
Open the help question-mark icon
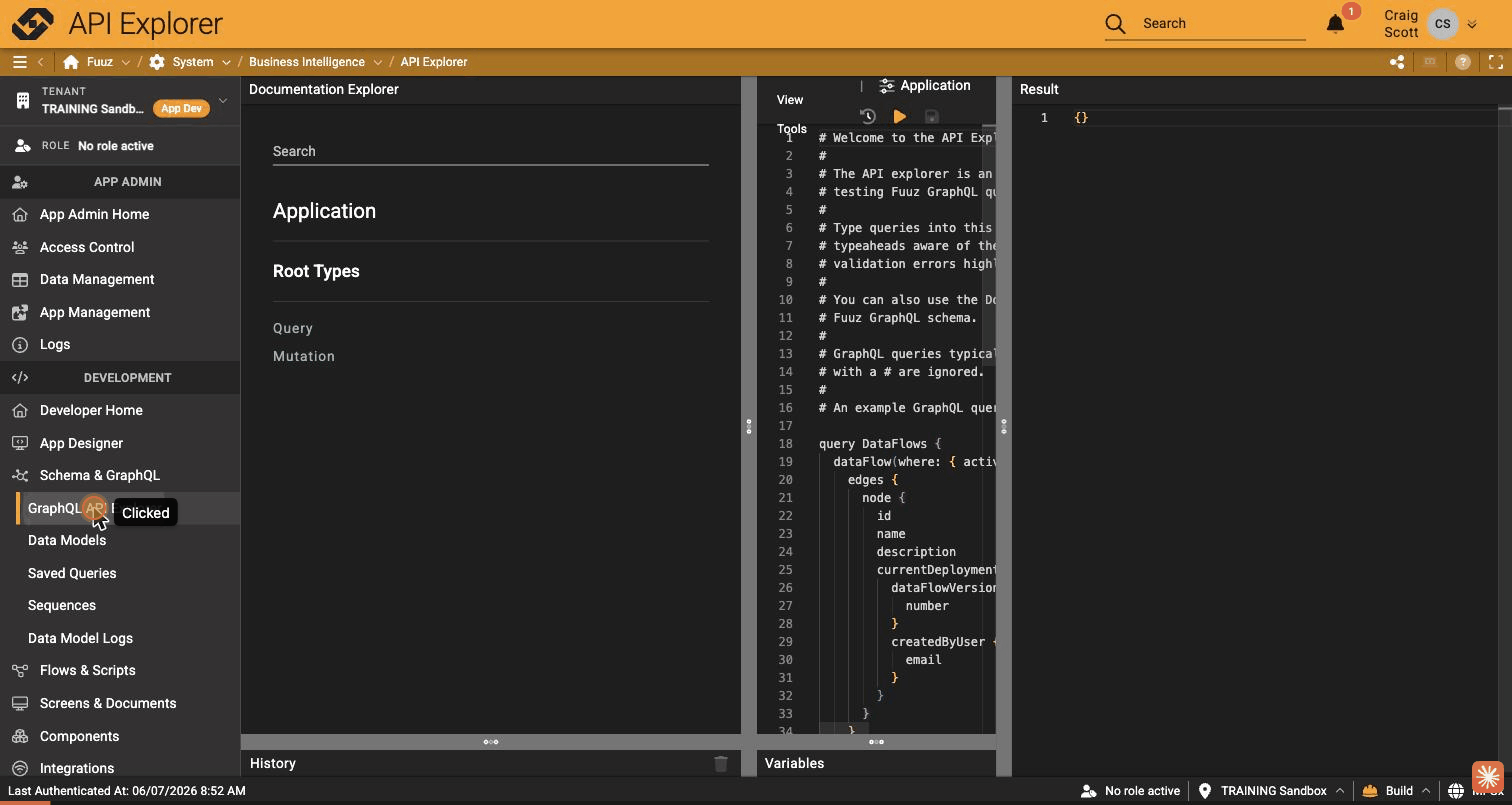point(1463,62)
